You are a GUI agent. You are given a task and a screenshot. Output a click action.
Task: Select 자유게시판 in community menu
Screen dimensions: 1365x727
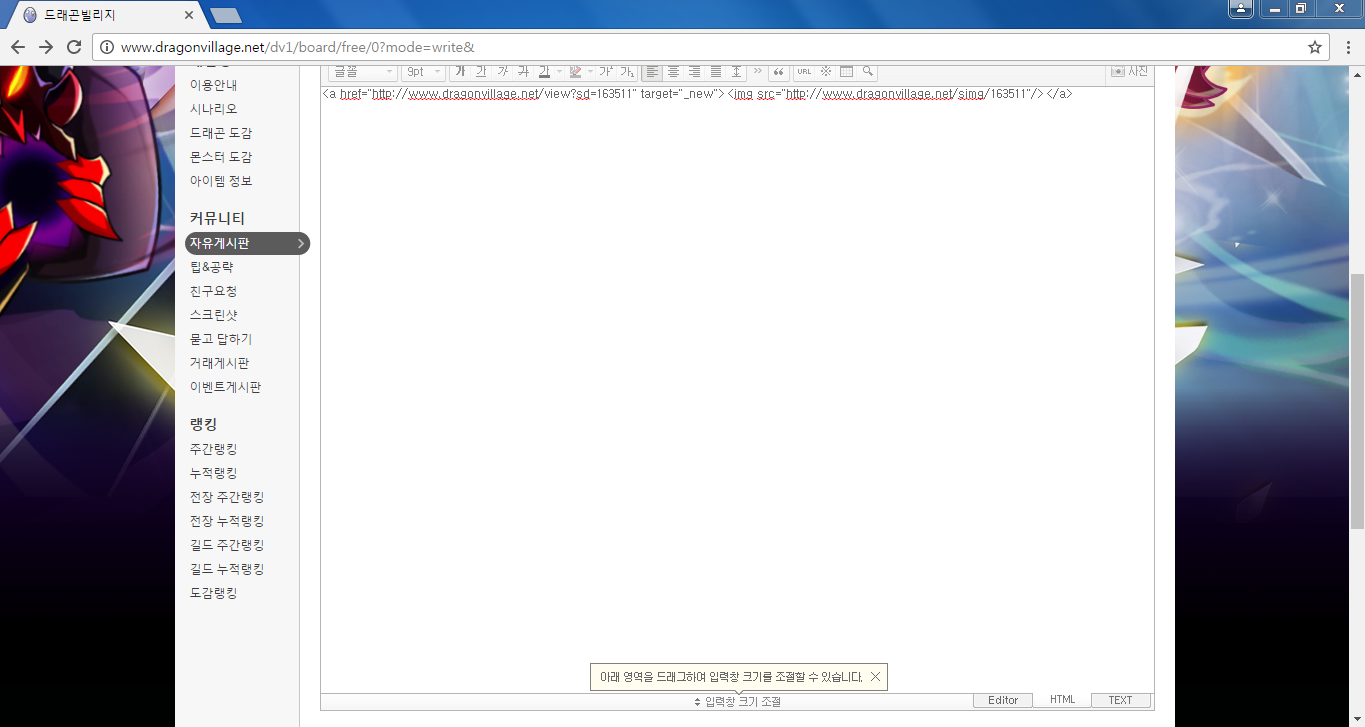click(247, 243)
